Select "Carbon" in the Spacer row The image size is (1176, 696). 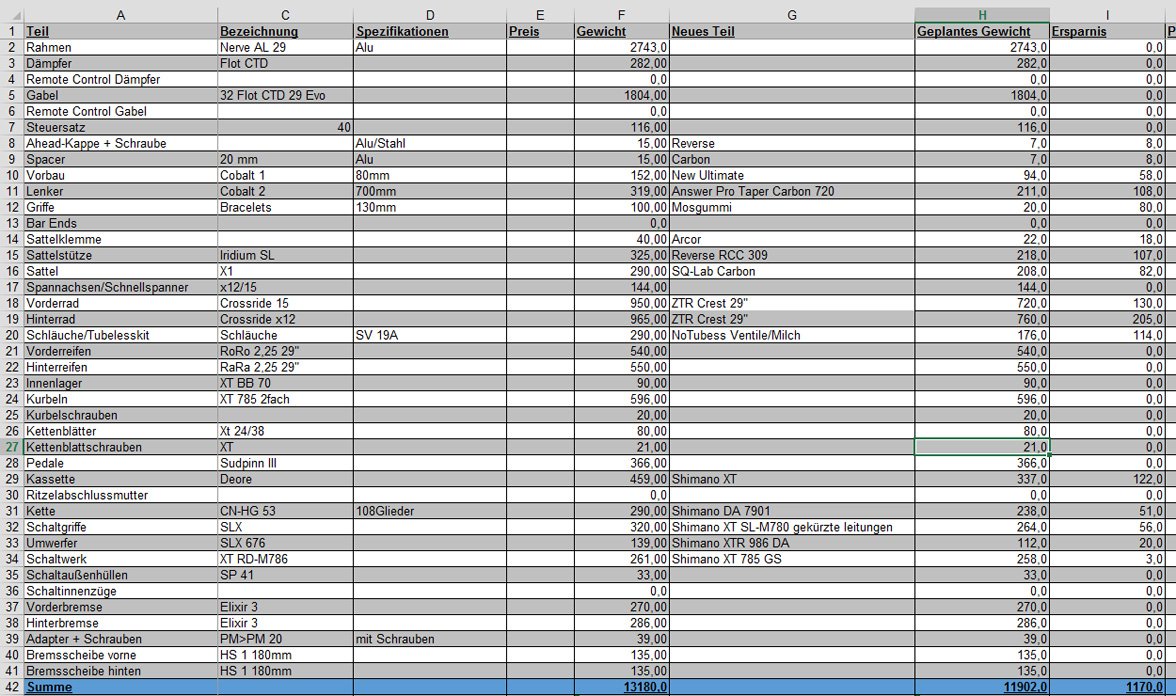(x=791, y=159)
